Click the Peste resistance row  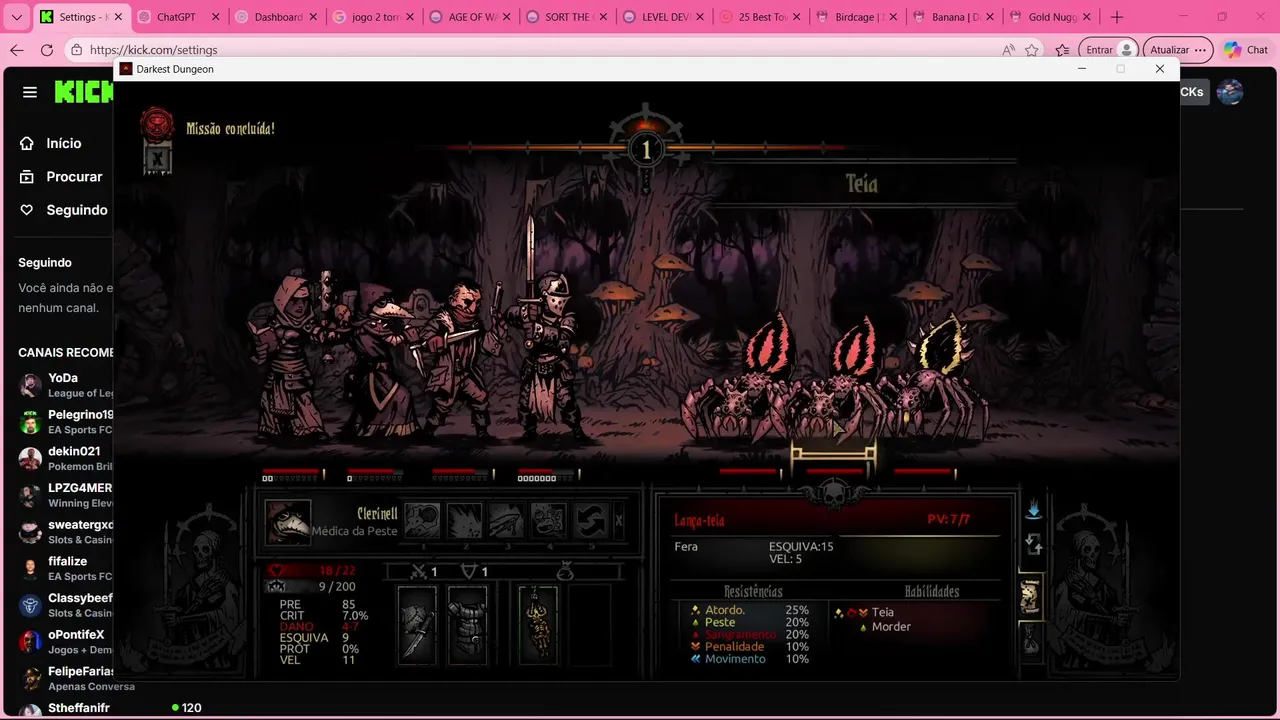(750, 622)
